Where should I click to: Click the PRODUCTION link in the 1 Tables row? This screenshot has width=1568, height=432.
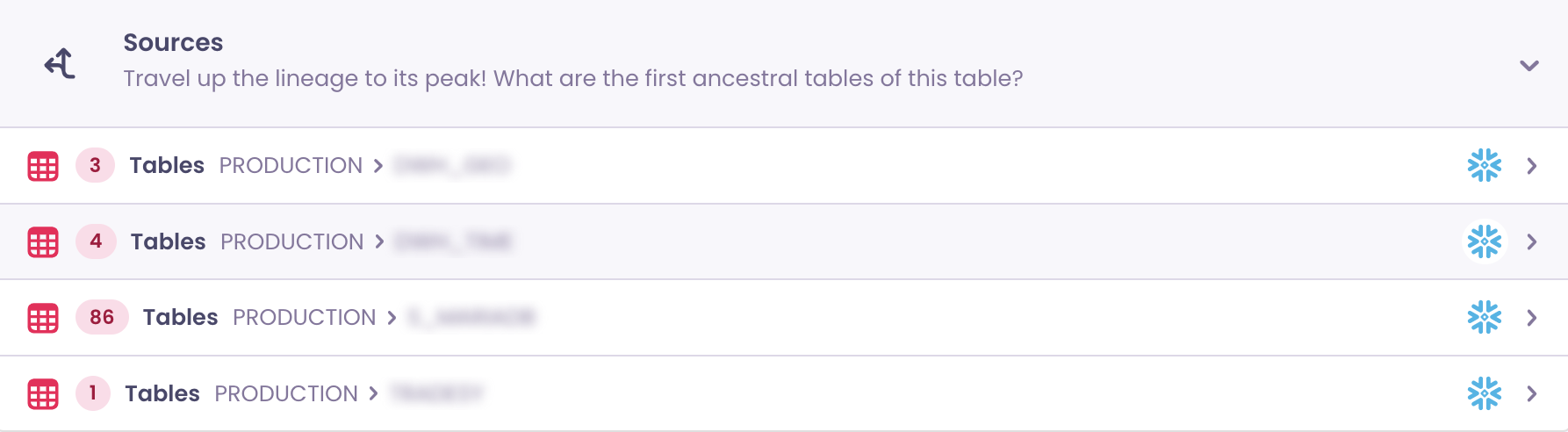point(285,393)
